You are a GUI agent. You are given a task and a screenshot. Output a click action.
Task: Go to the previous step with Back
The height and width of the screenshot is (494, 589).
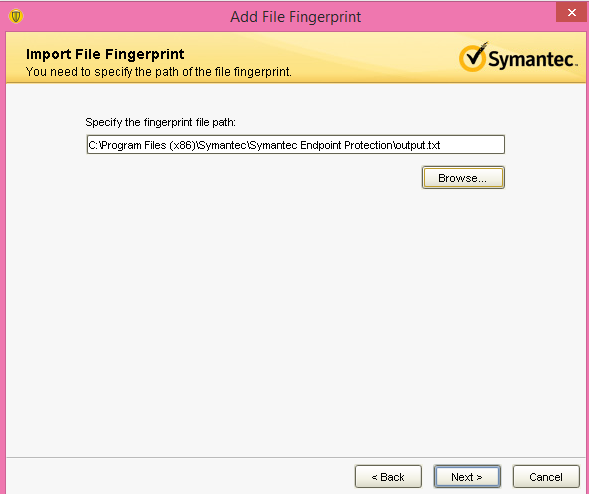pos(388,477)
